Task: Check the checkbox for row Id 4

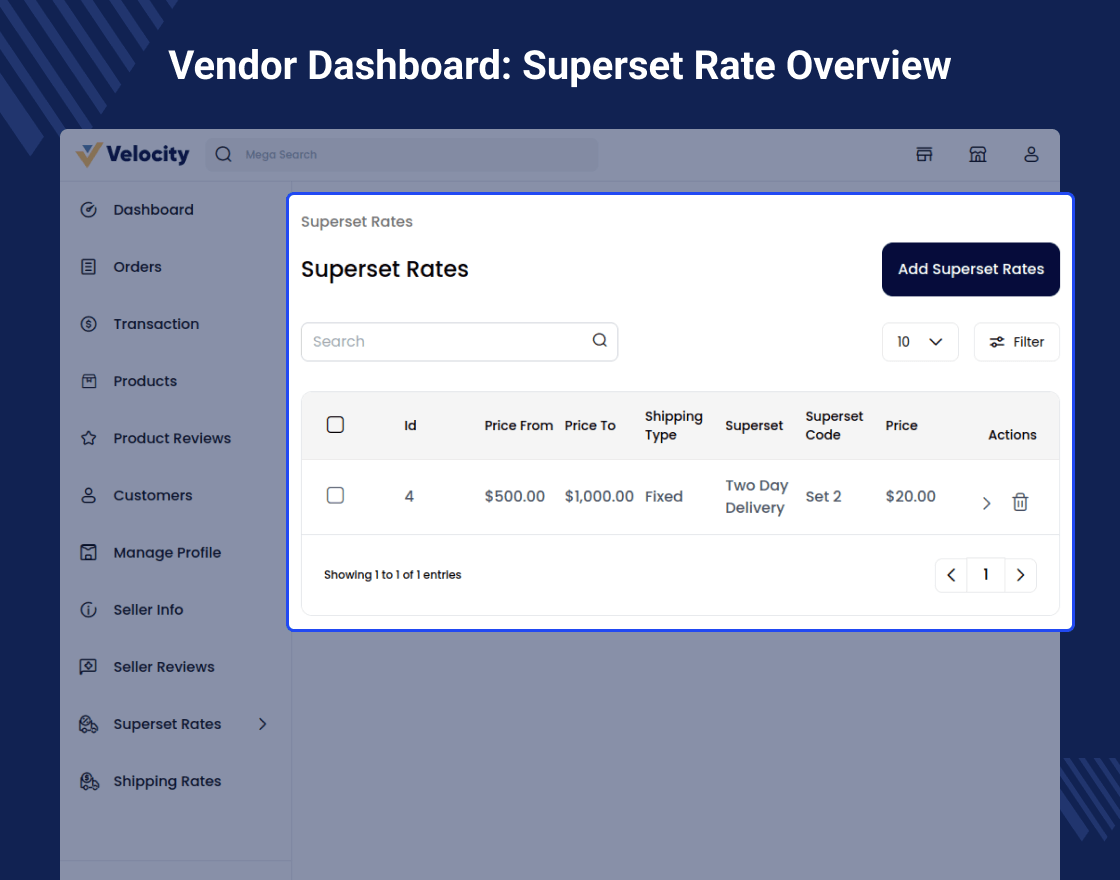Action: (x=336, y=495)
